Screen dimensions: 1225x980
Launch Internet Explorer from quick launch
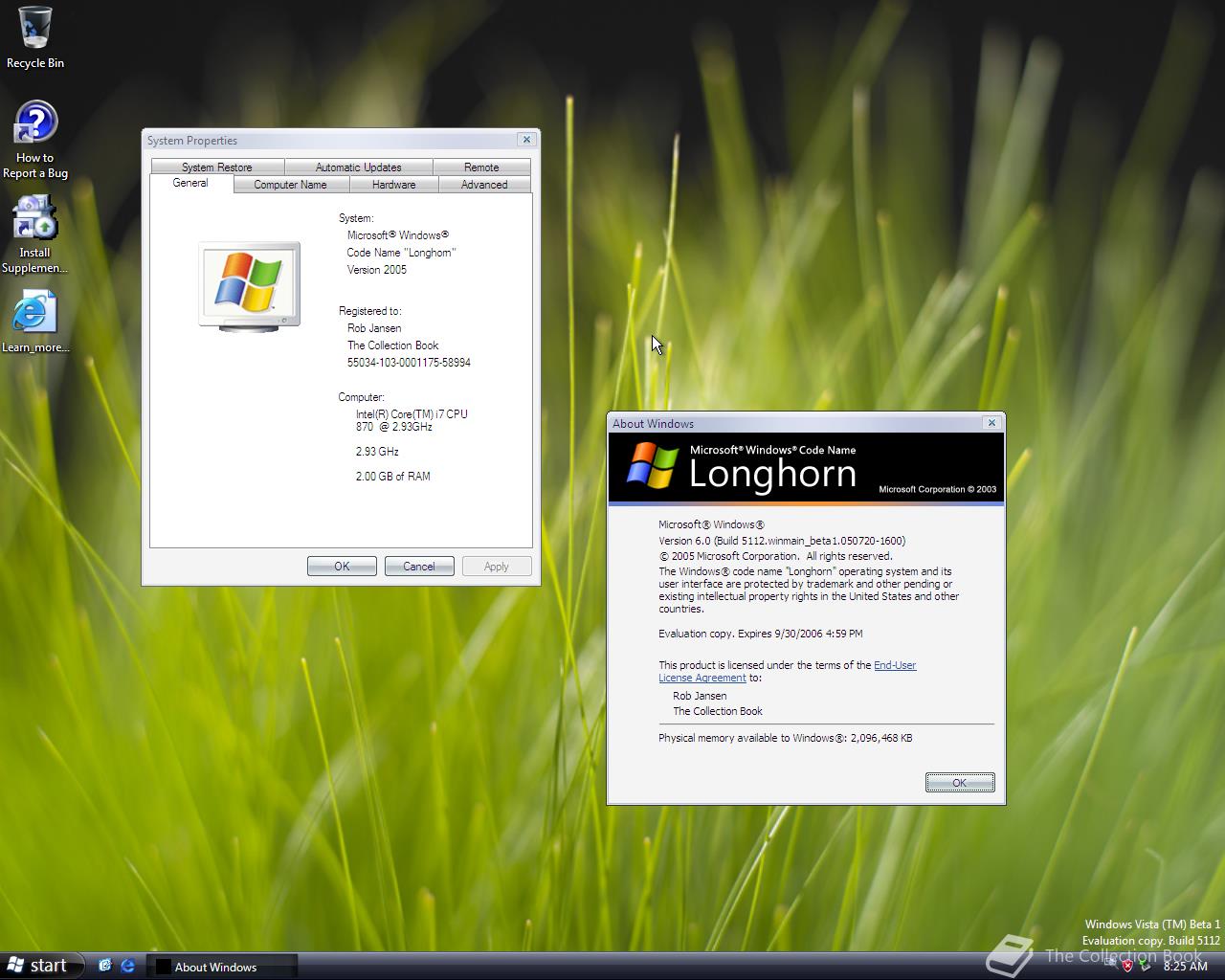127,966
